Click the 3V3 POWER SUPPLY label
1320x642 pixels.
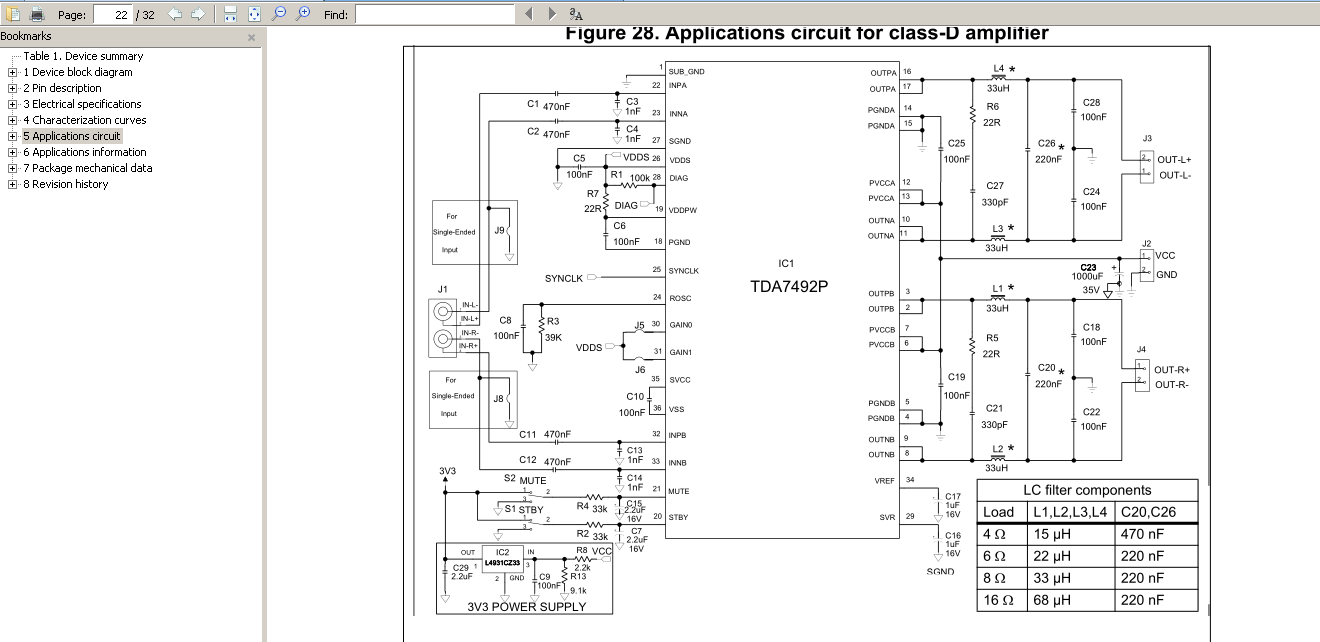tap(526, 606)
